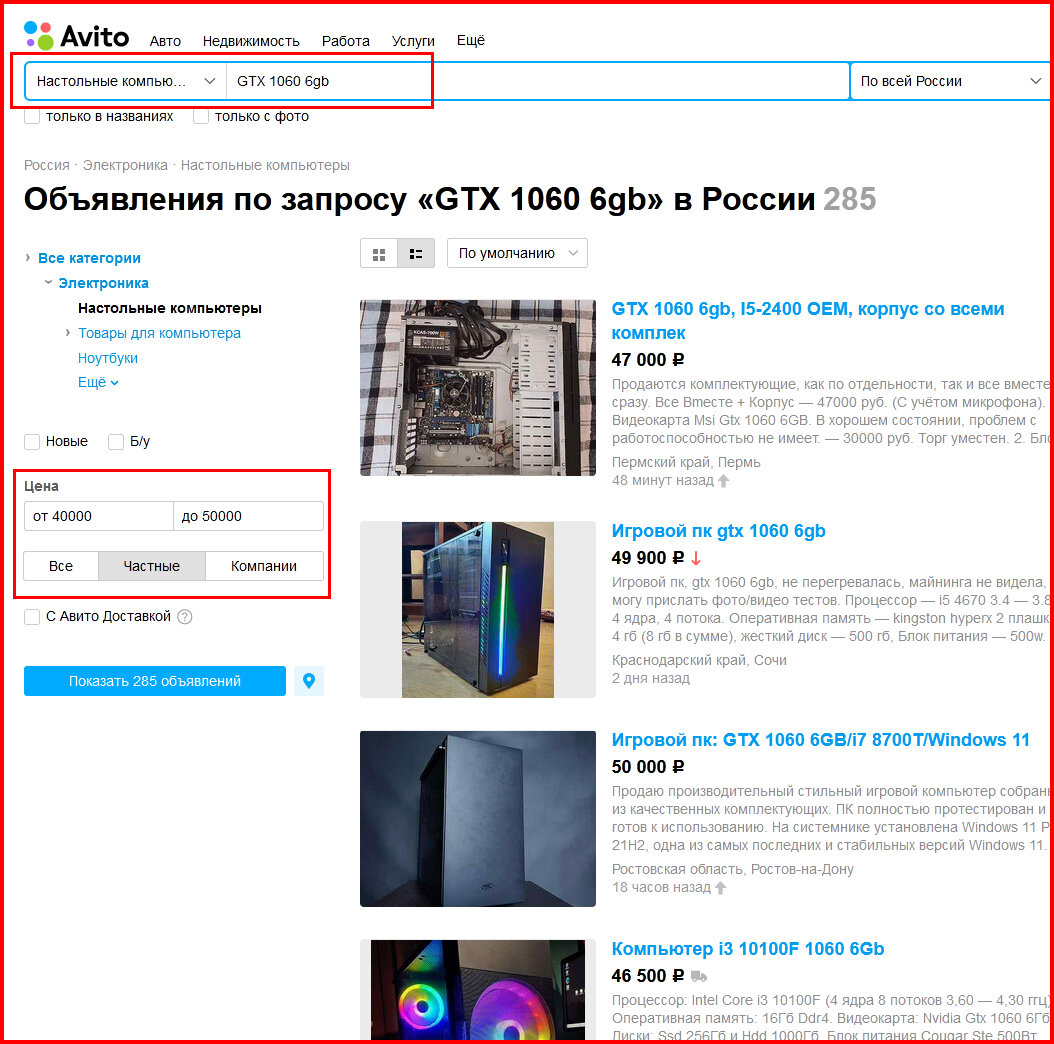Click the up-arrow icon by 18 часов назад
The width and height of the screenshot is (1054, 1044).
721,887
